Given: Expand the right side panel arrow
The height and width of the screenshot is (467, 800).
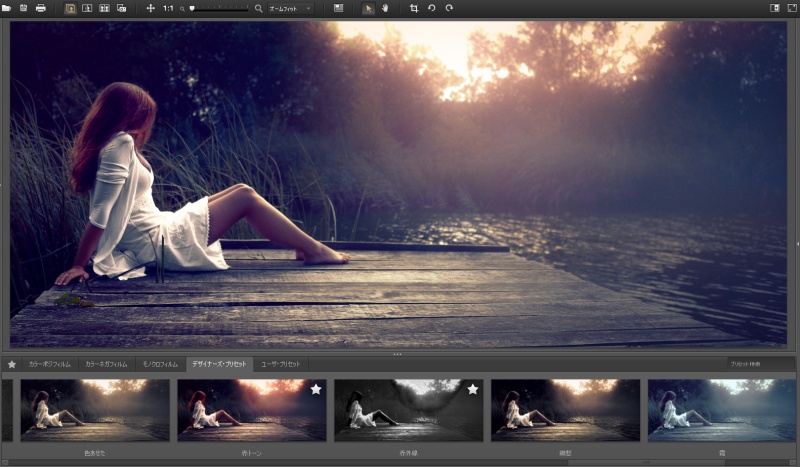Looking at the screenshot, I should point(797,244).
